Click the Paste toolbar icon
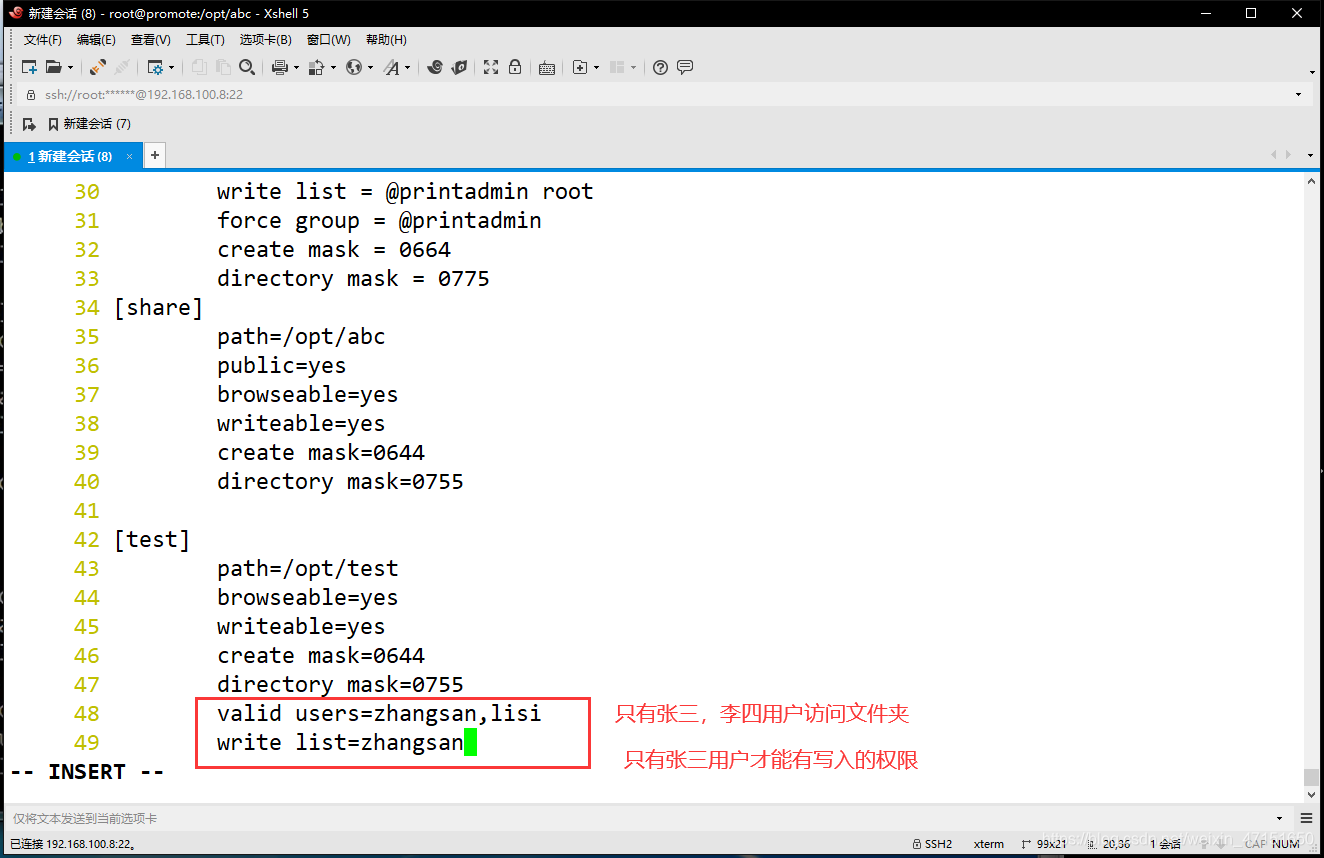 pos(223,67)
